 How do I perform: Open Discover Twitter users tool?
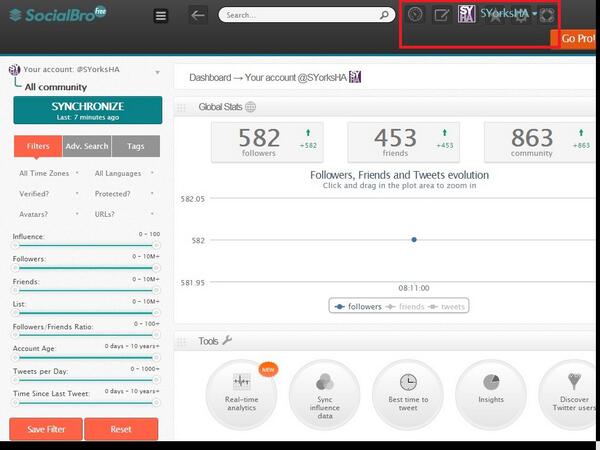click(569, 395)
